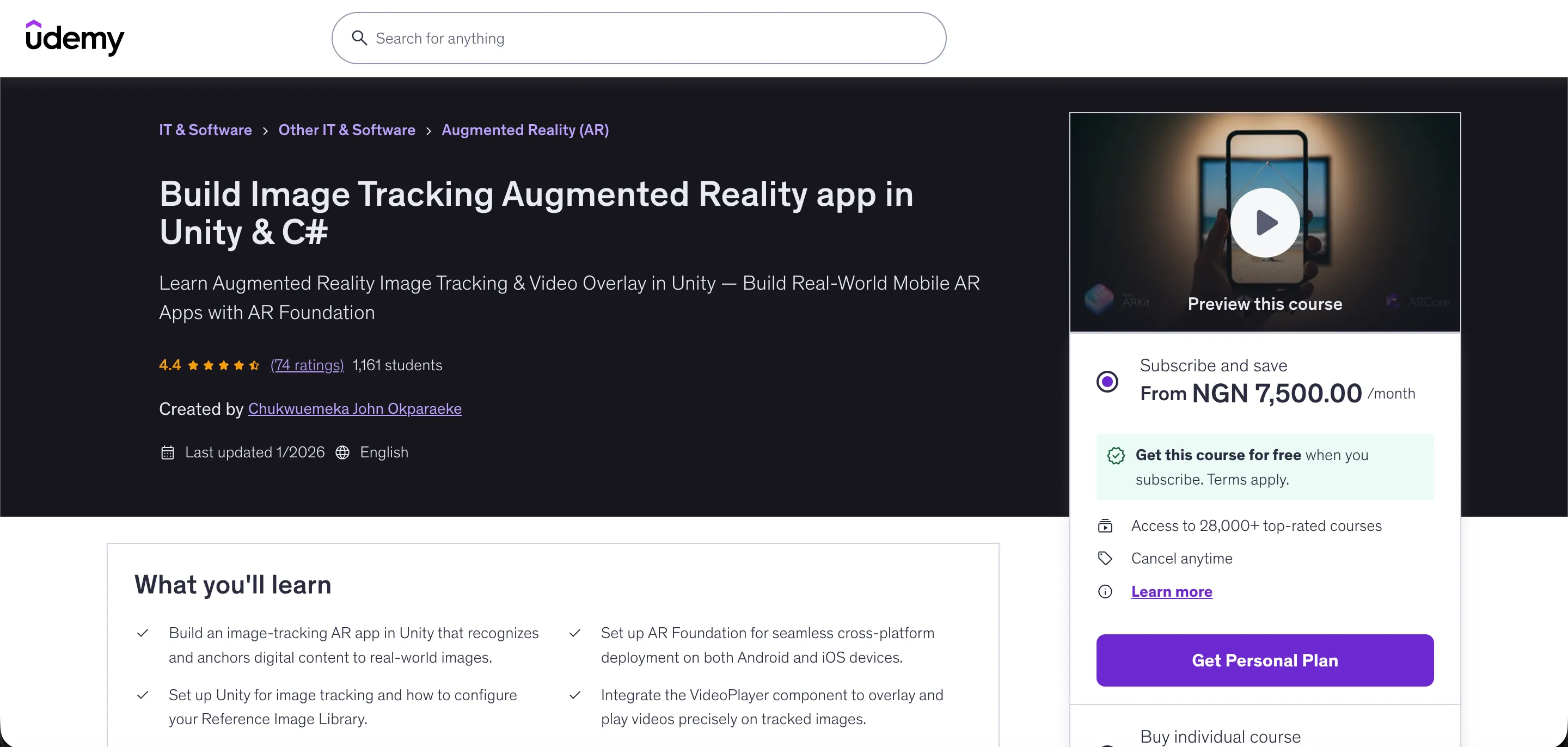Click the What you'll learn heading

(233, 584)
